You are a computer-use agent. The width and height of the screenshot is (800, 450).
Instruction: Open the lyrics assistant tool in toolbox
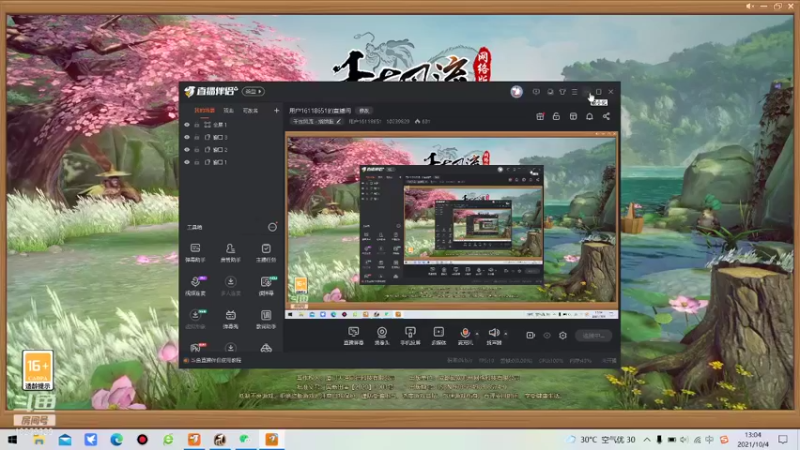point(266,319)
